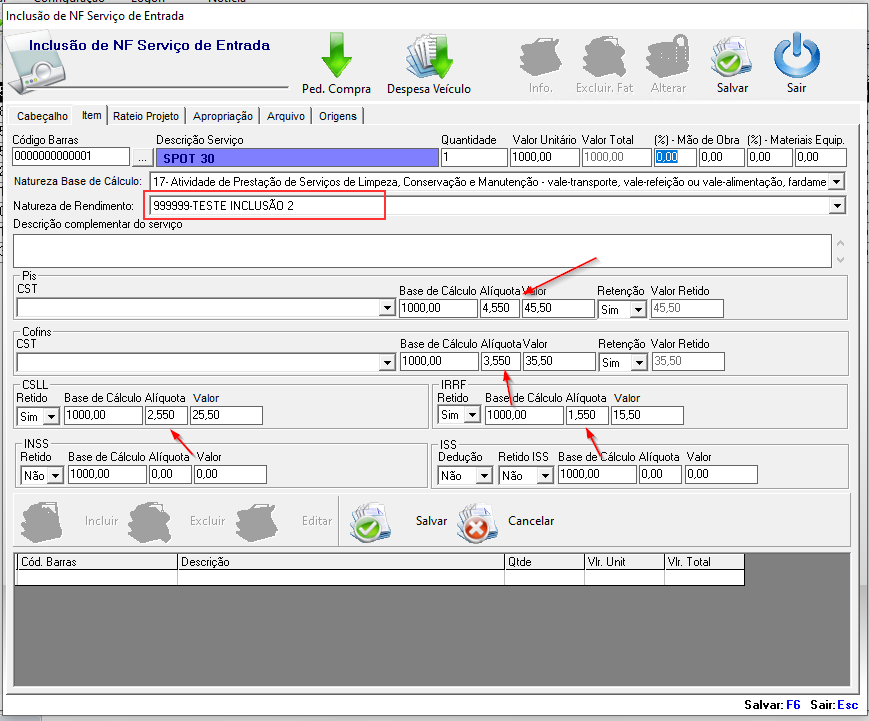
Task: Click the Cód. Barras column header
Action: click(x=98, y=562)
